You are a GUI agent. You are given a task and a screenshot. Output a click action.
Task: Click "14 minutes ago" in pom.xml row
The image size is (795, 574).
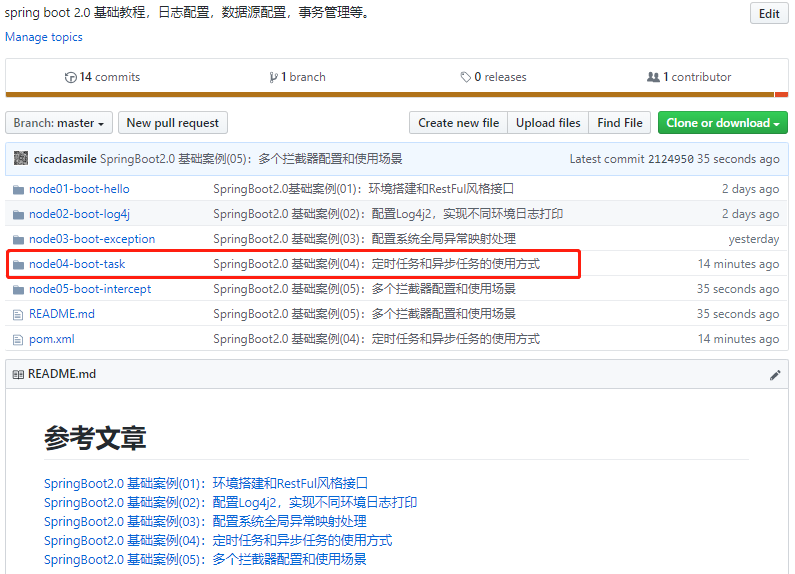pyautogui.click(x=738, y=339)
